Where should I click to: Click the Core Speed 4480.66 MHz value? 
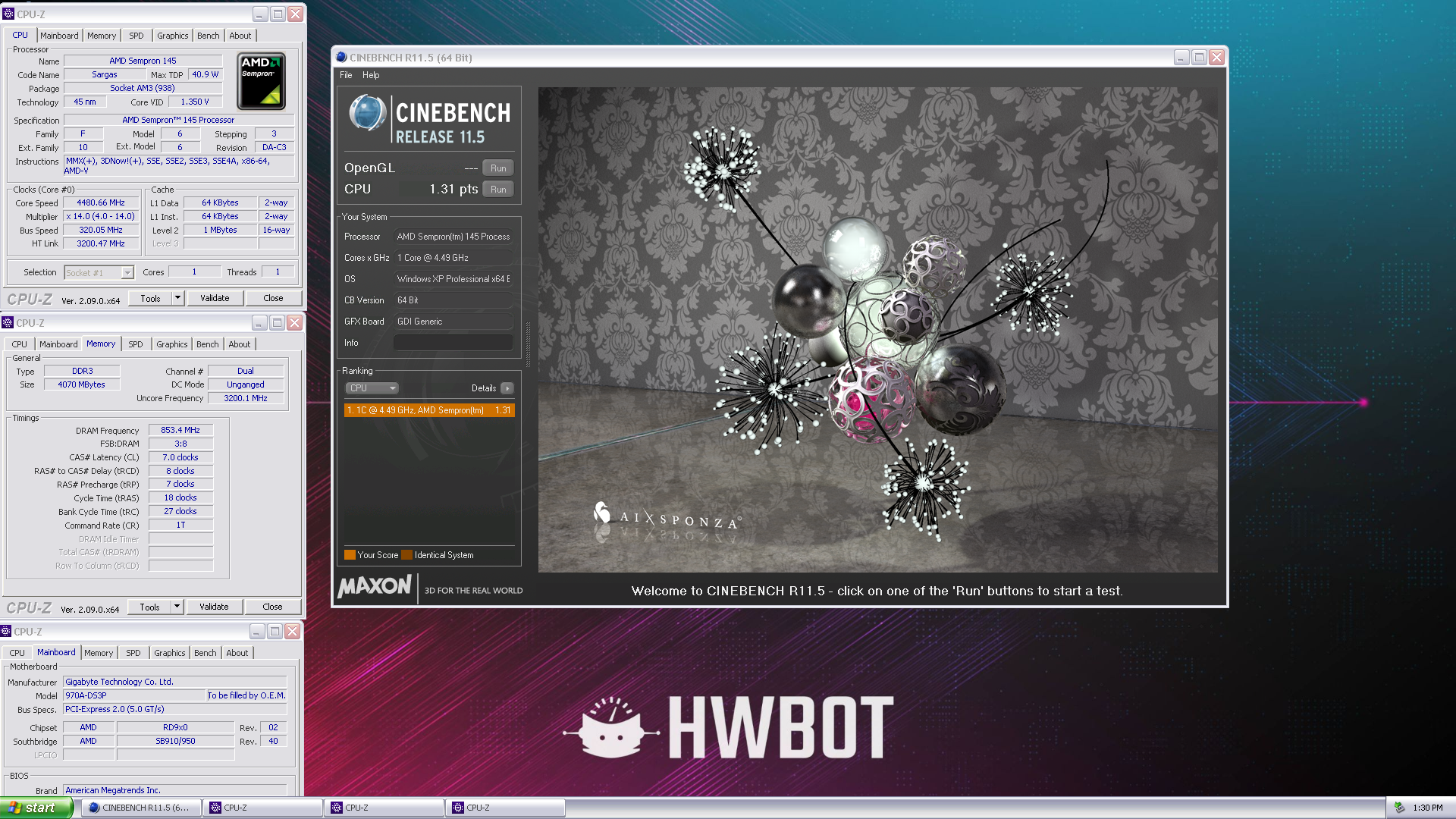101,203
